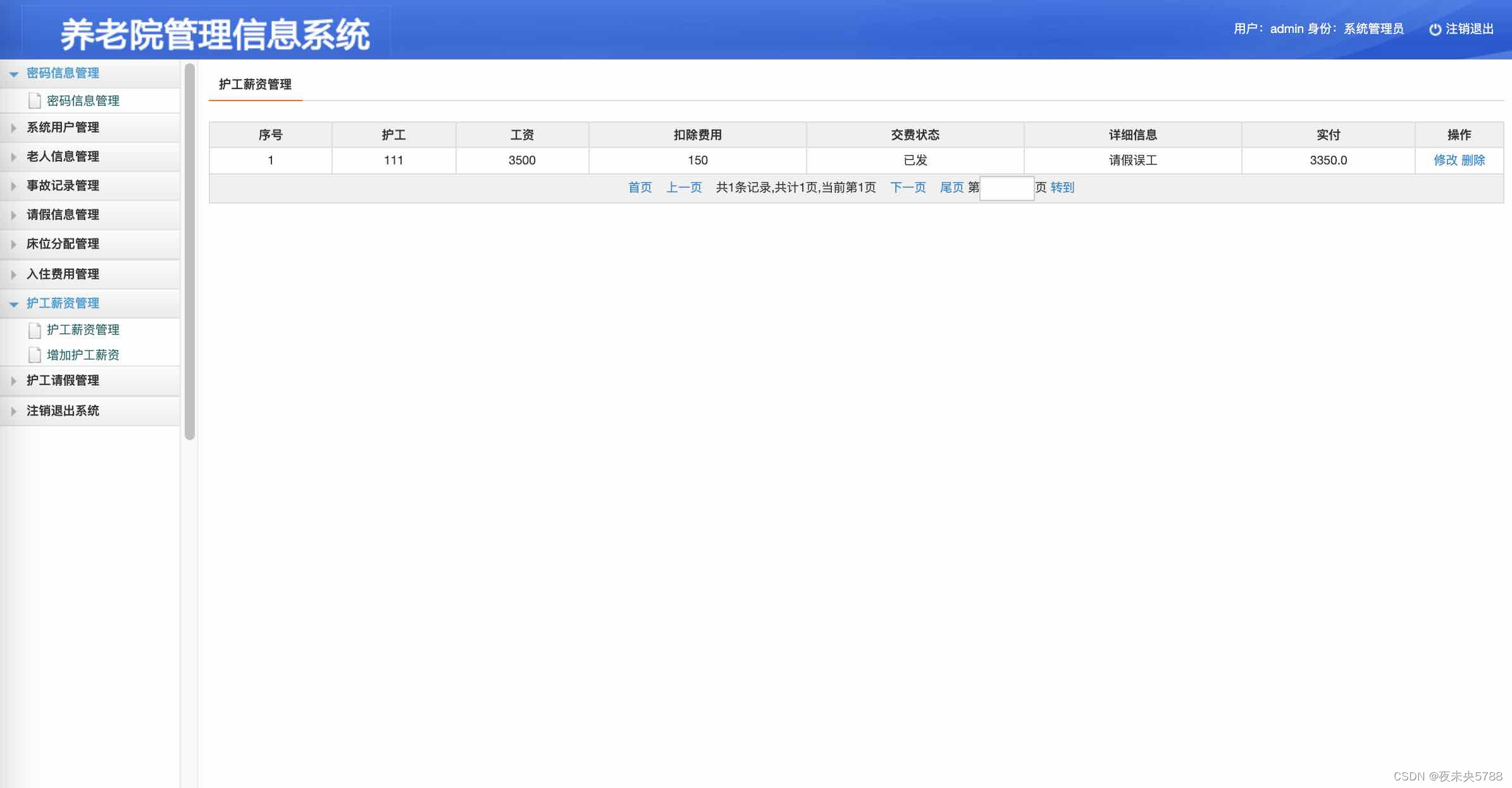Expand the 请假信息管理 arrow

click(x=13, y=215)
